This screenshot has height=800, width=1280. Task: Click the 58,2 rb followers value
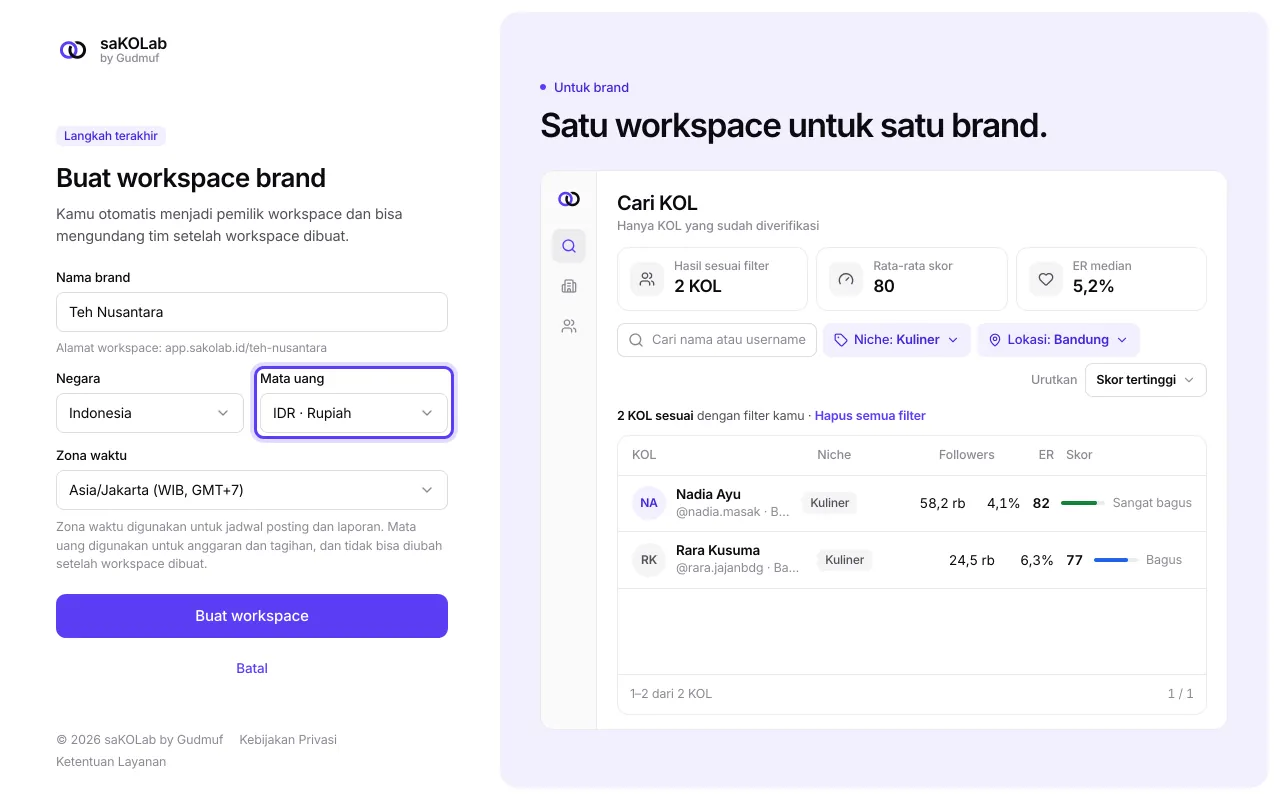tap(942, 503)
